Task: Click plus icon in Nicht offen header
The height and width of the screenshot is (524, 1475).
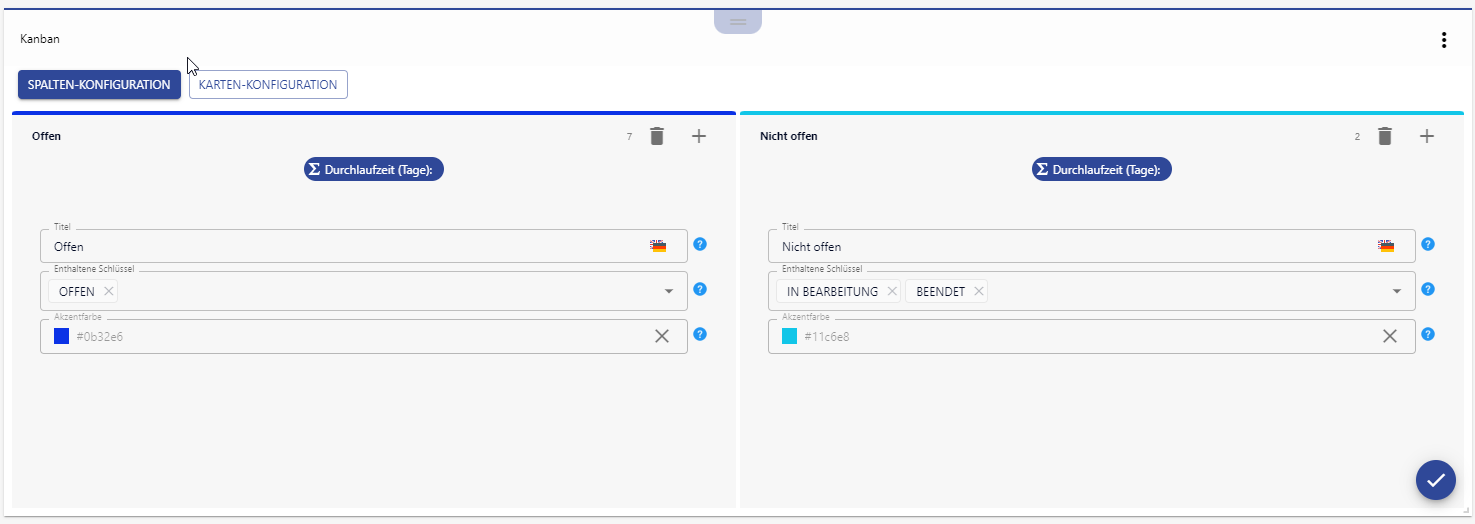Action: (x=1427, y=137)
